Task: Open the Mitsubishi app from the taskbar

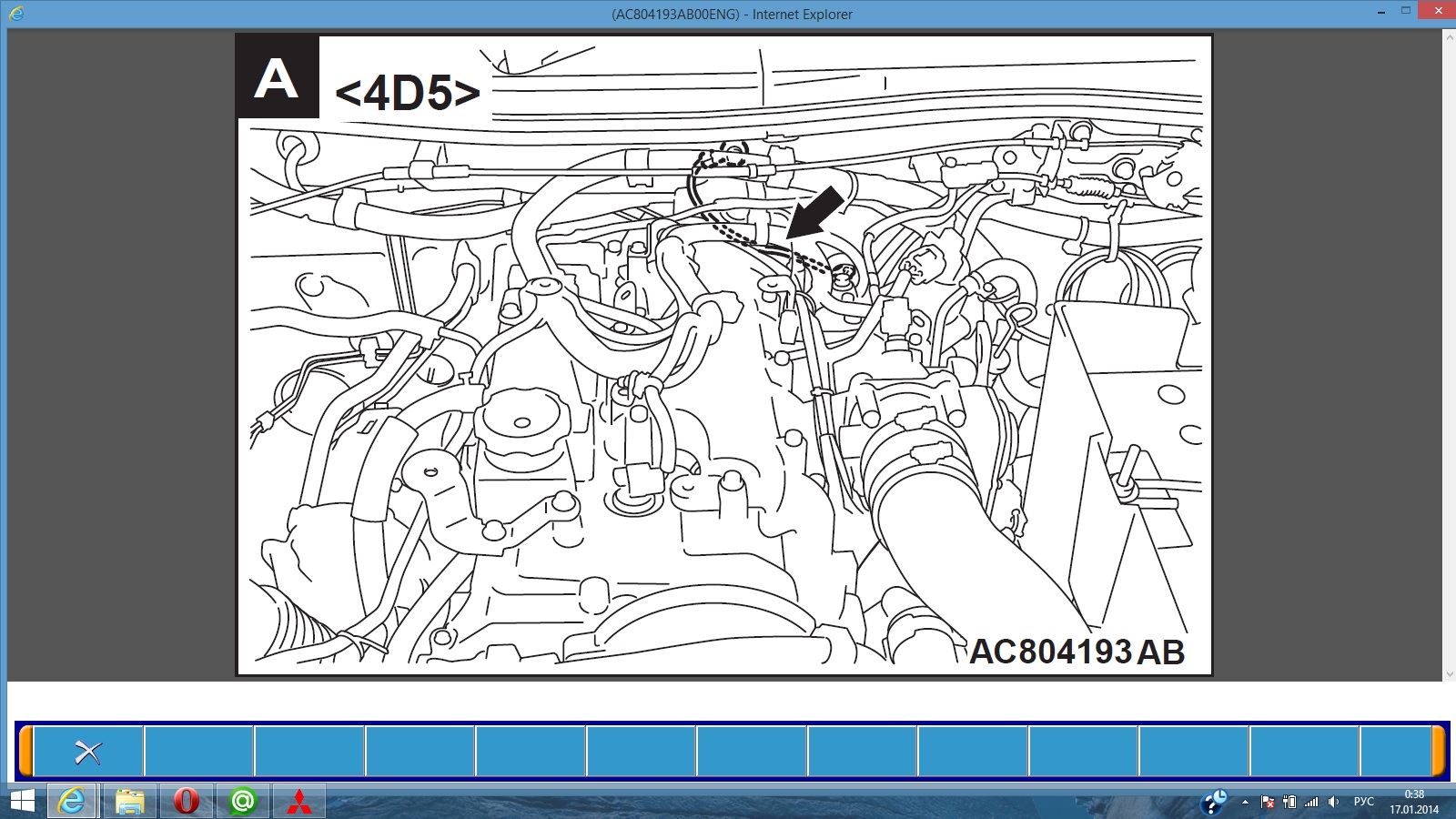Action: pos(298,802)
